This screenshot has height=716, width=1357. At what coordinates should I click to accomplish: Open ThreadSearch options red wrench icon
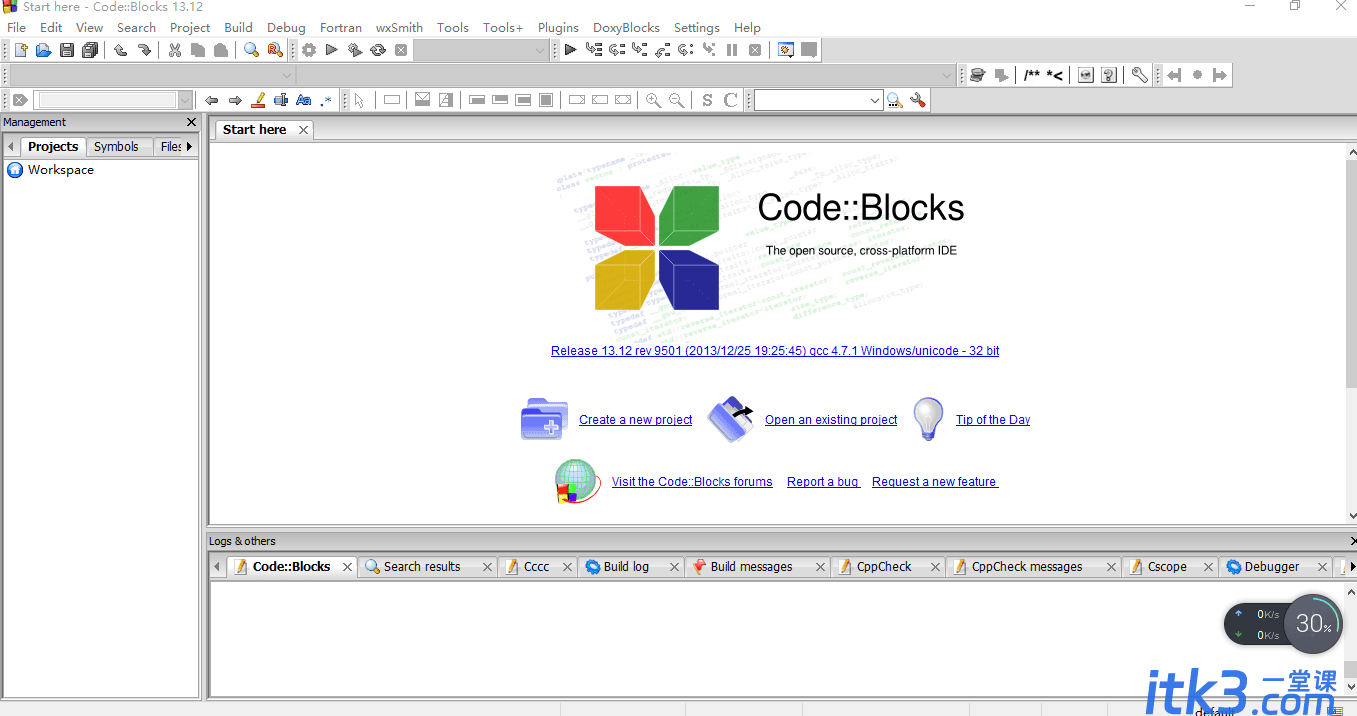918,100
